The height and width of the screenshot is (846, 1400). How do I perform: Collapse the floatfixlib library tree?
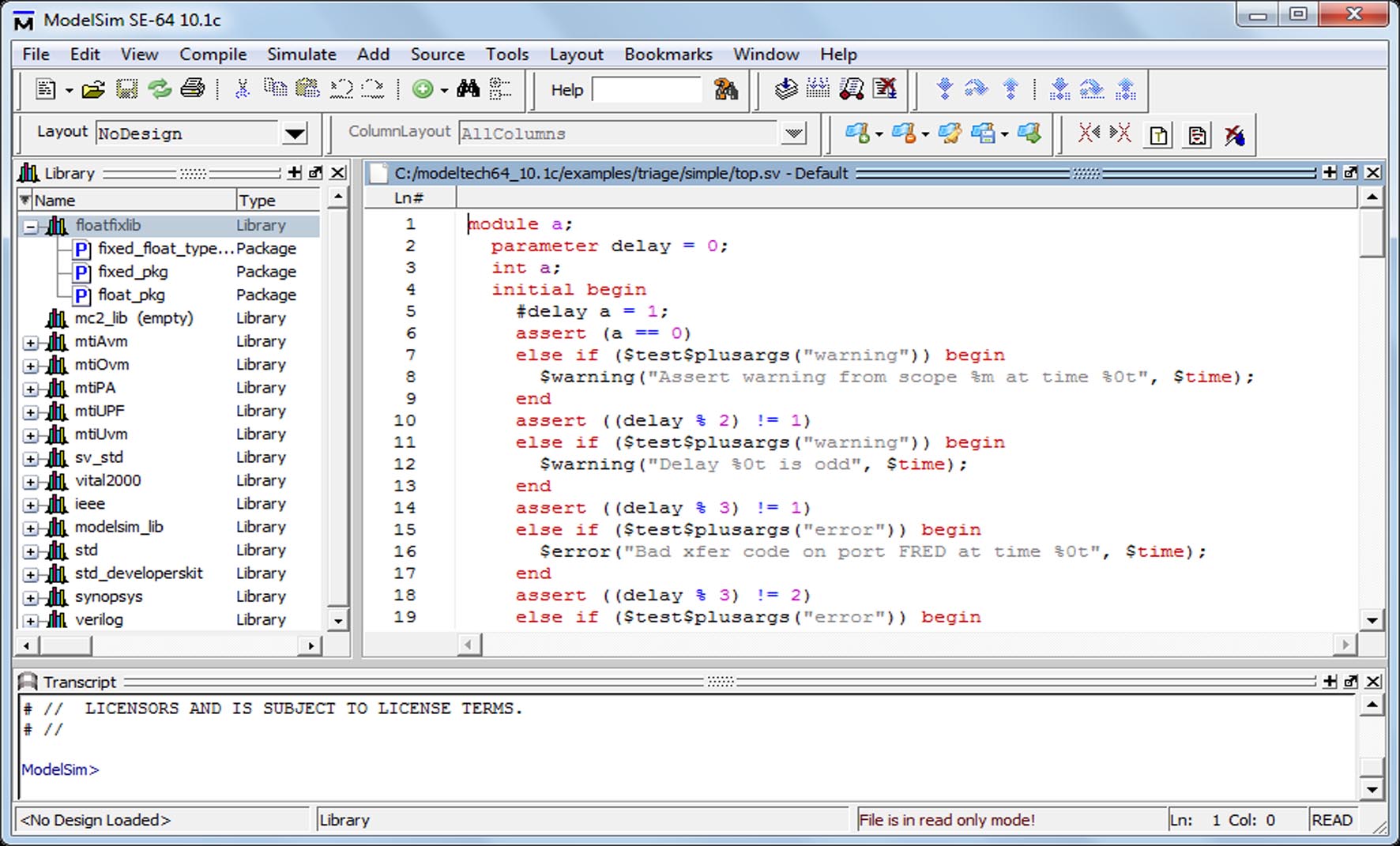pos(31,227)
